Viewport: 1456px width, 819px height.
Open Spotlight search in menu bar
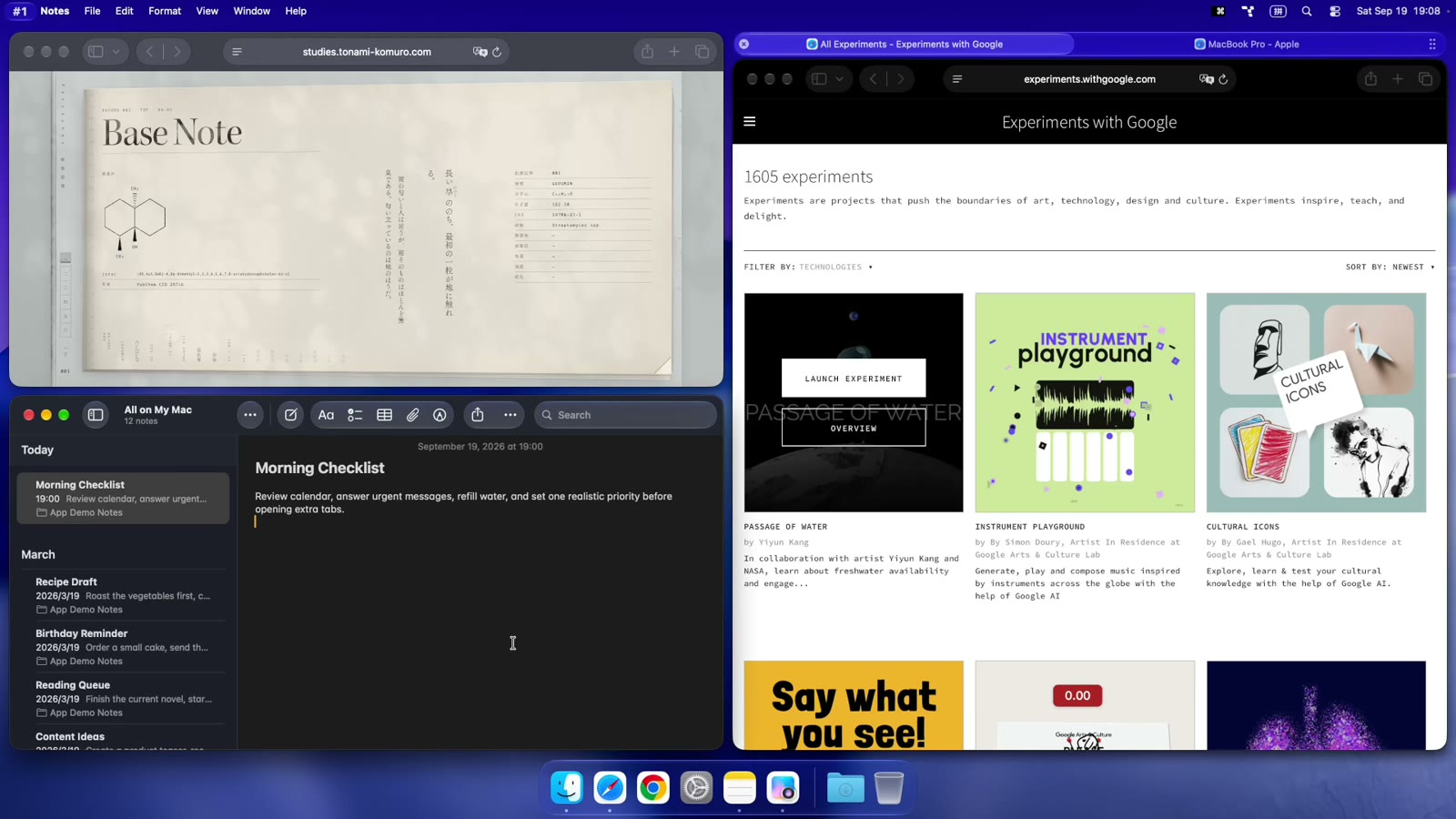pos(1307,11)
